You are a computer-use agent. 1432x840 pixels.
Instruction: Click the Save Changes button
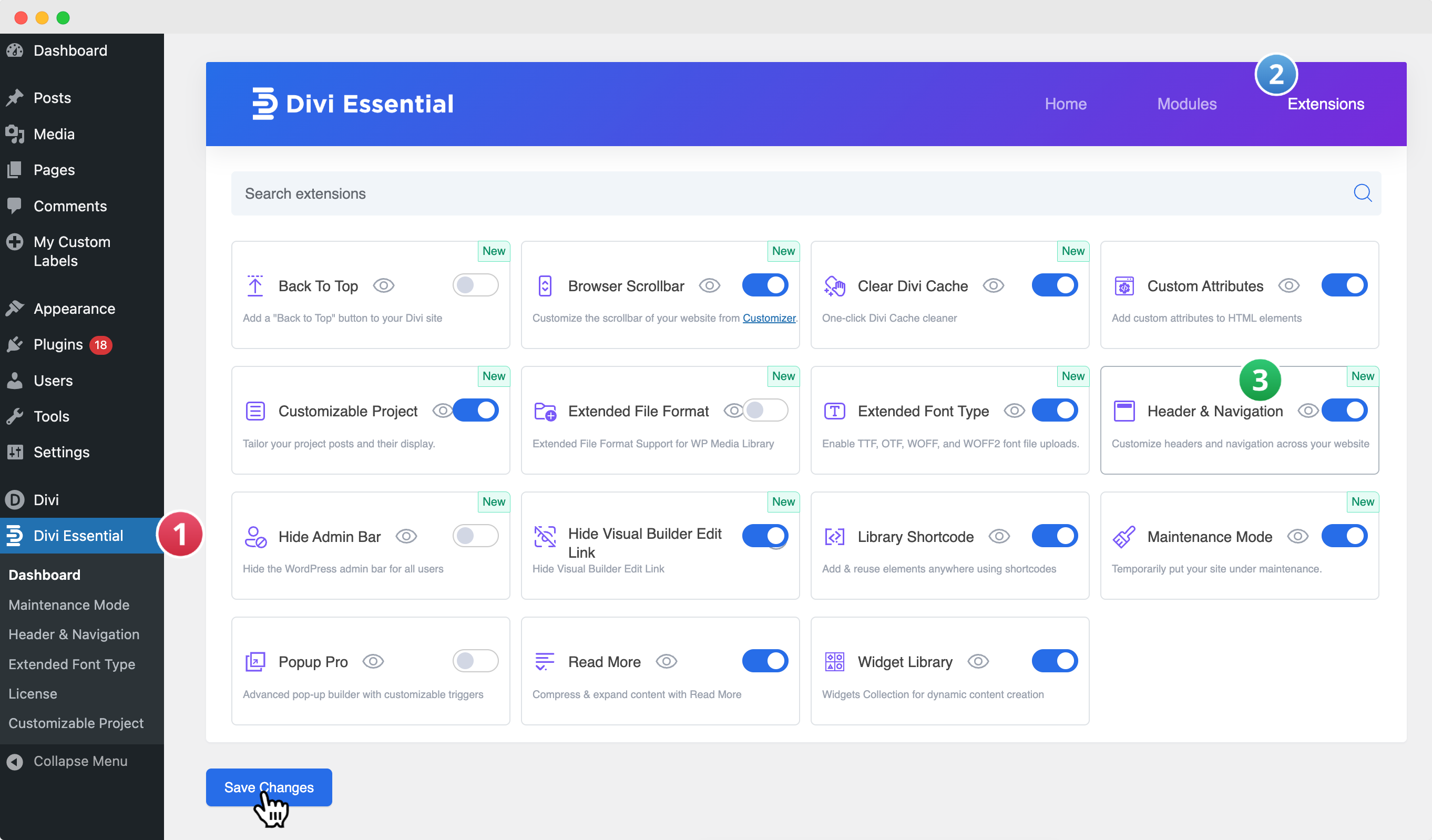(269, 787)
